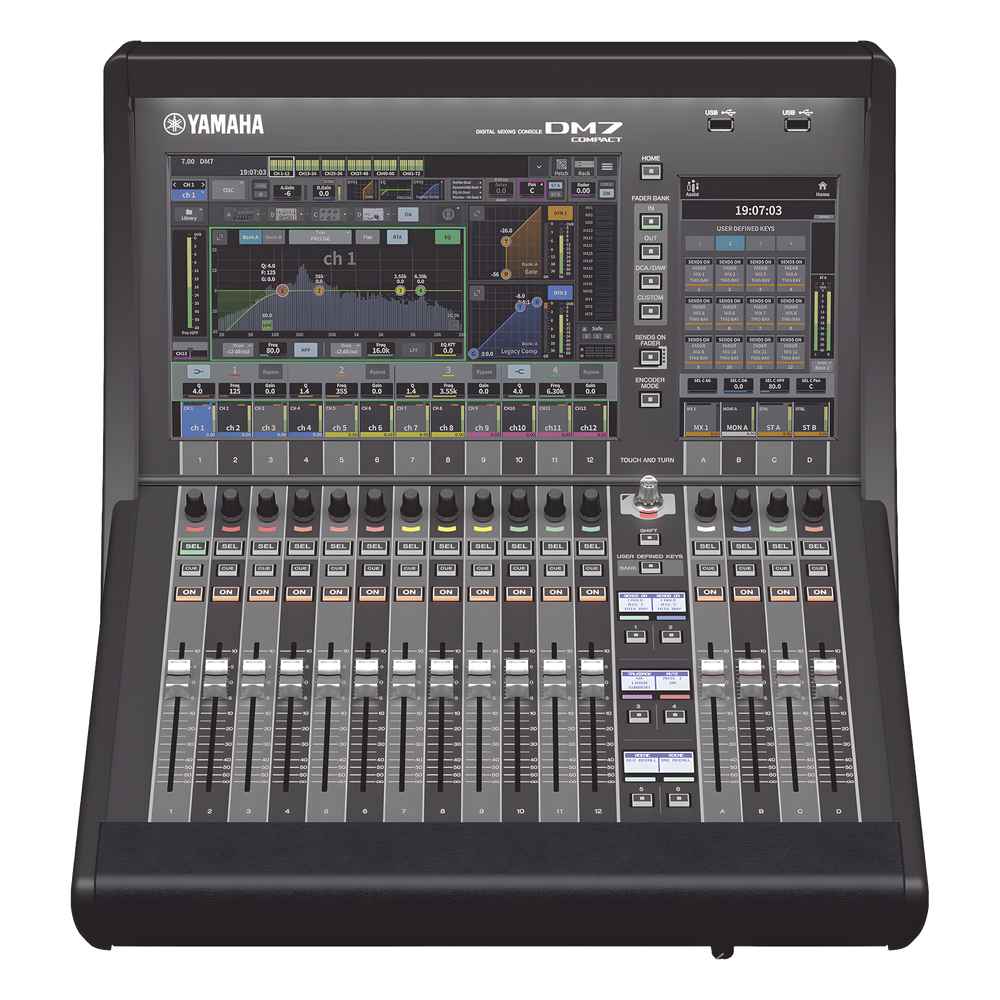Toggle the LPF button below EQ graph

point(413,350)
